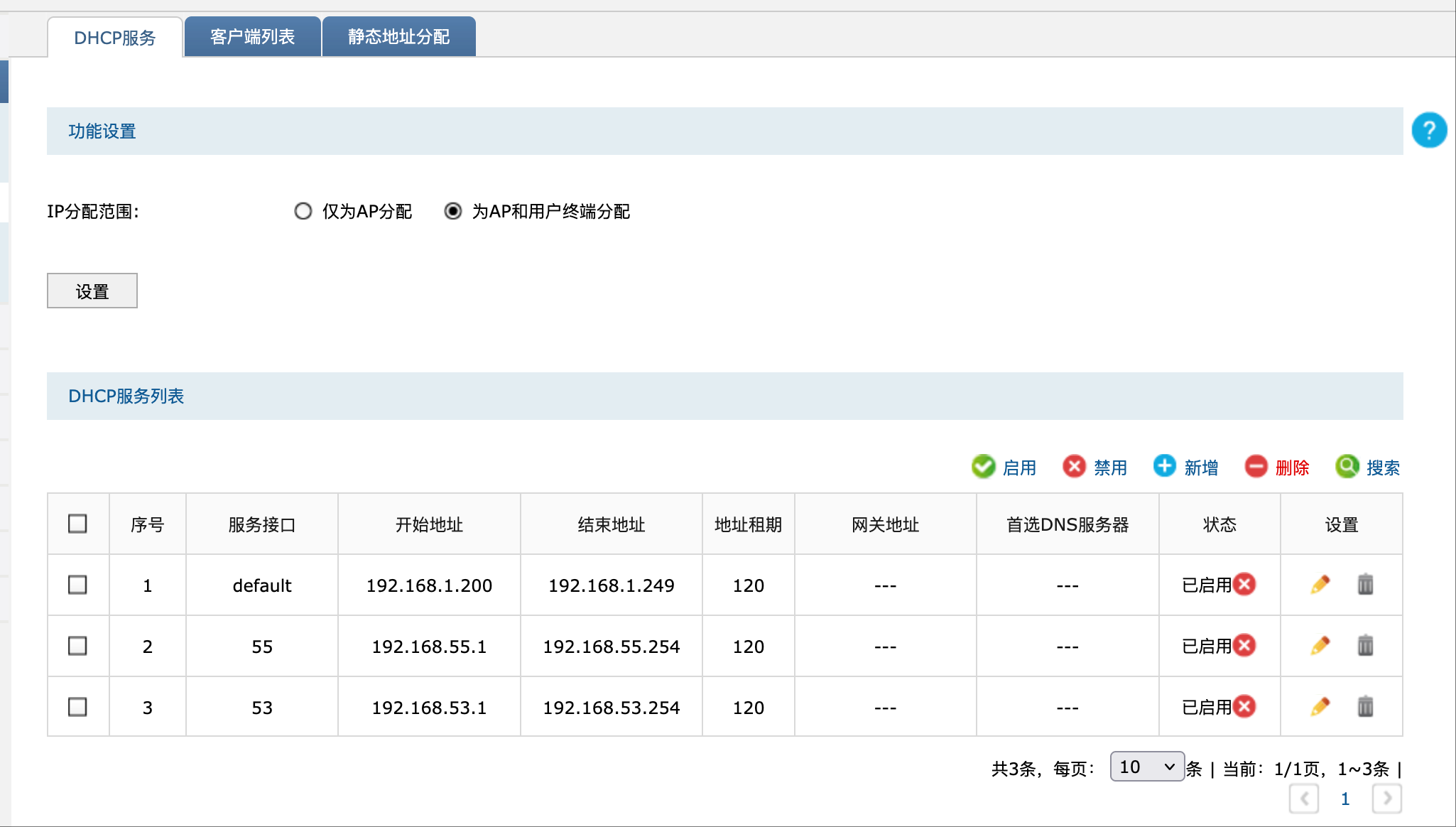Click page number 1 in pagination
The width and height of the screenshot is (1456, 827).
point(1345,799)
